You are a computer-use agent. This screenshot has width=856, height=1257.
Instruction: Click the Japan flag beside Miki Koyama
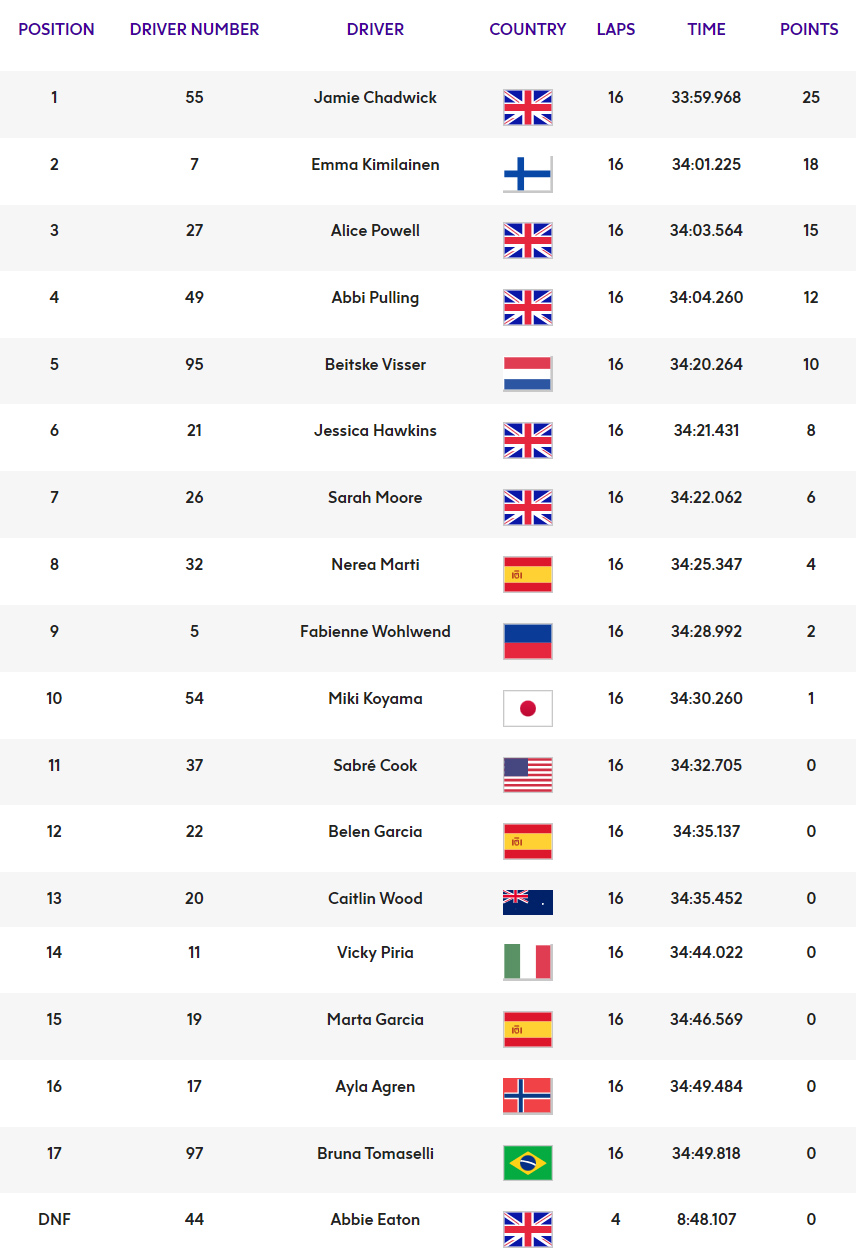click(x=528, y=708)
